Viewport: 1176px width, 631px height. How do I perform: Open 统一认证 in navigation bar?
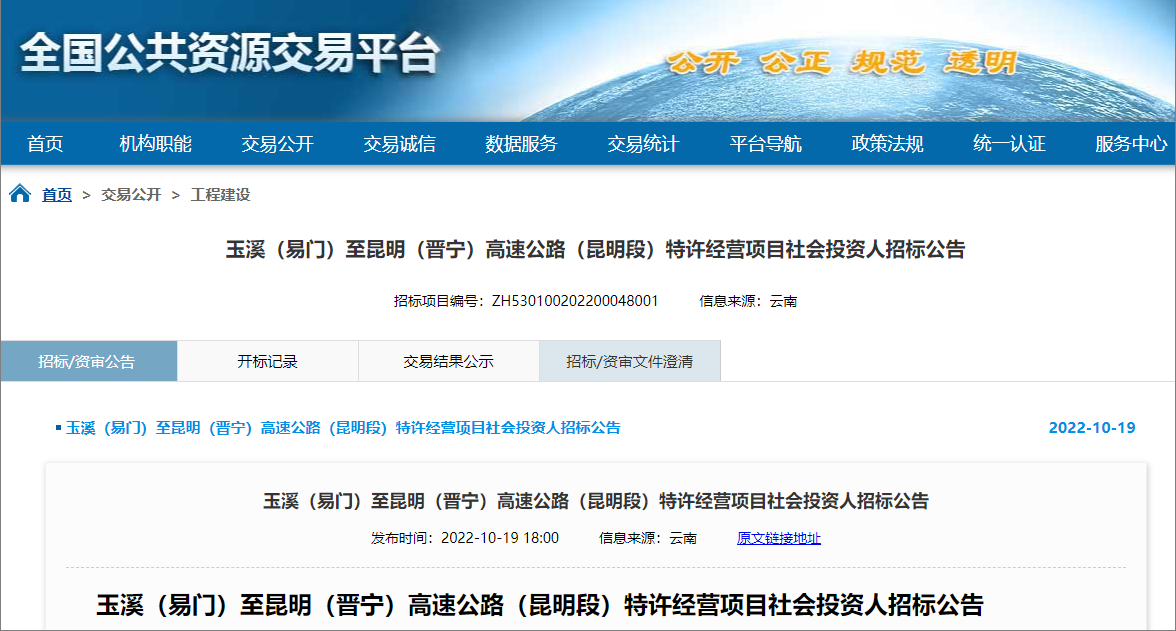click(x=1009, y=144)
